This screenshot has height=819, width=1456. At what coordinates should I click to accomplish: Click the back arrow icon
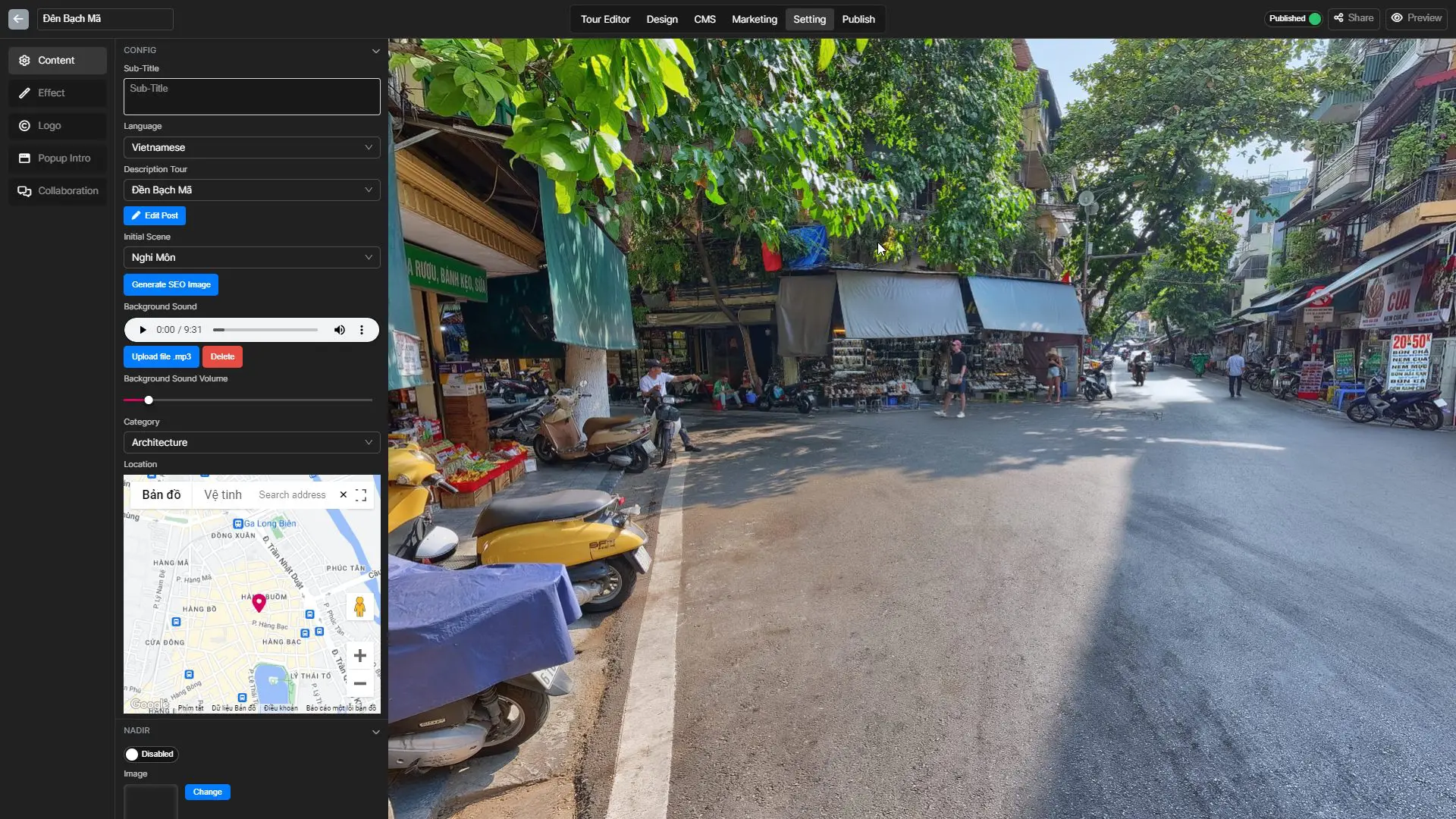click(x=18, y=19)
